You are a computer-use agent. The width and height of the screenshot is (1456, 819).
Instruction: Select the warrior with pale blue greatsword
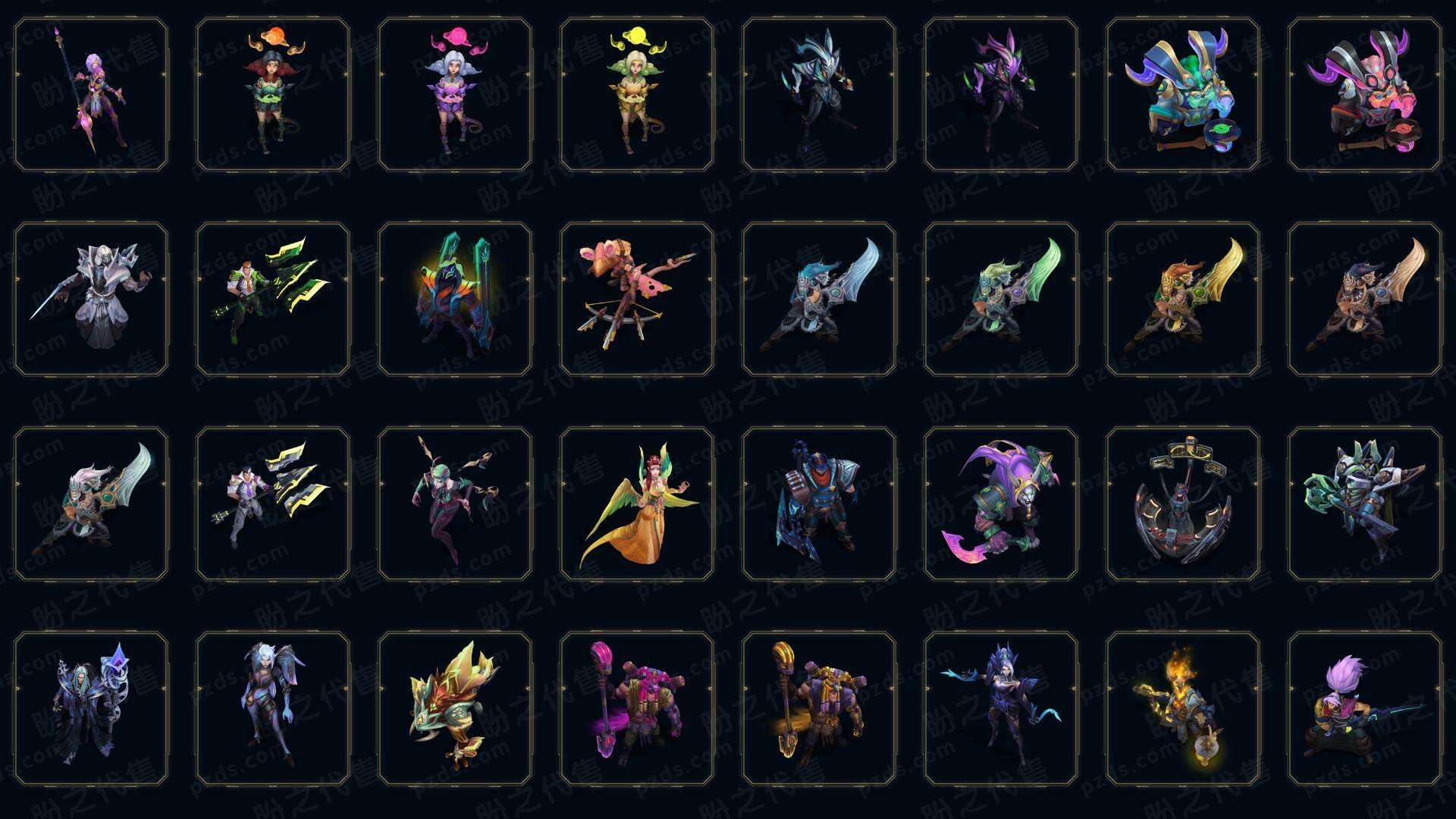(x=819, y=299)
